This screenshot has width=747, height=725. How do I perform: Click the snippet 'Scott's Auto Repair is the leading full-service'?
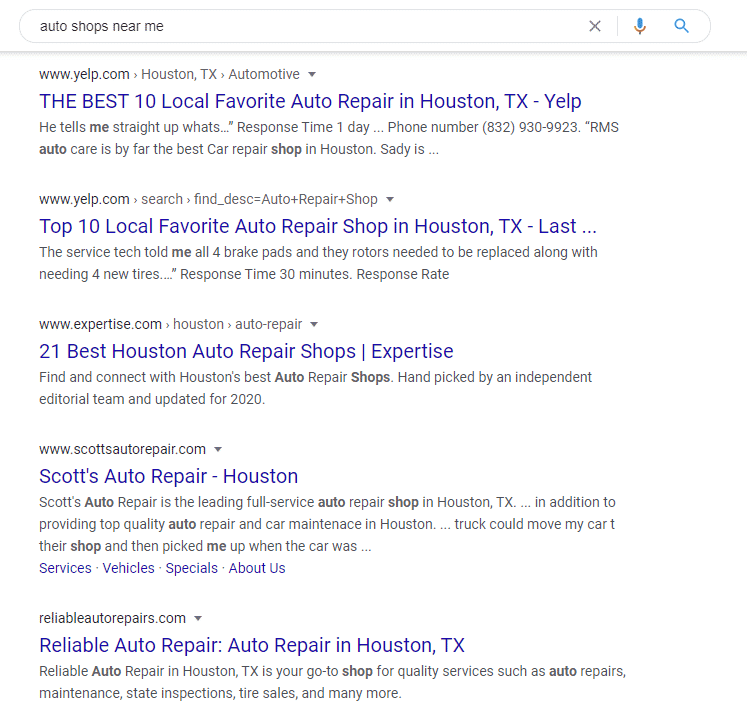pos(327,524)
